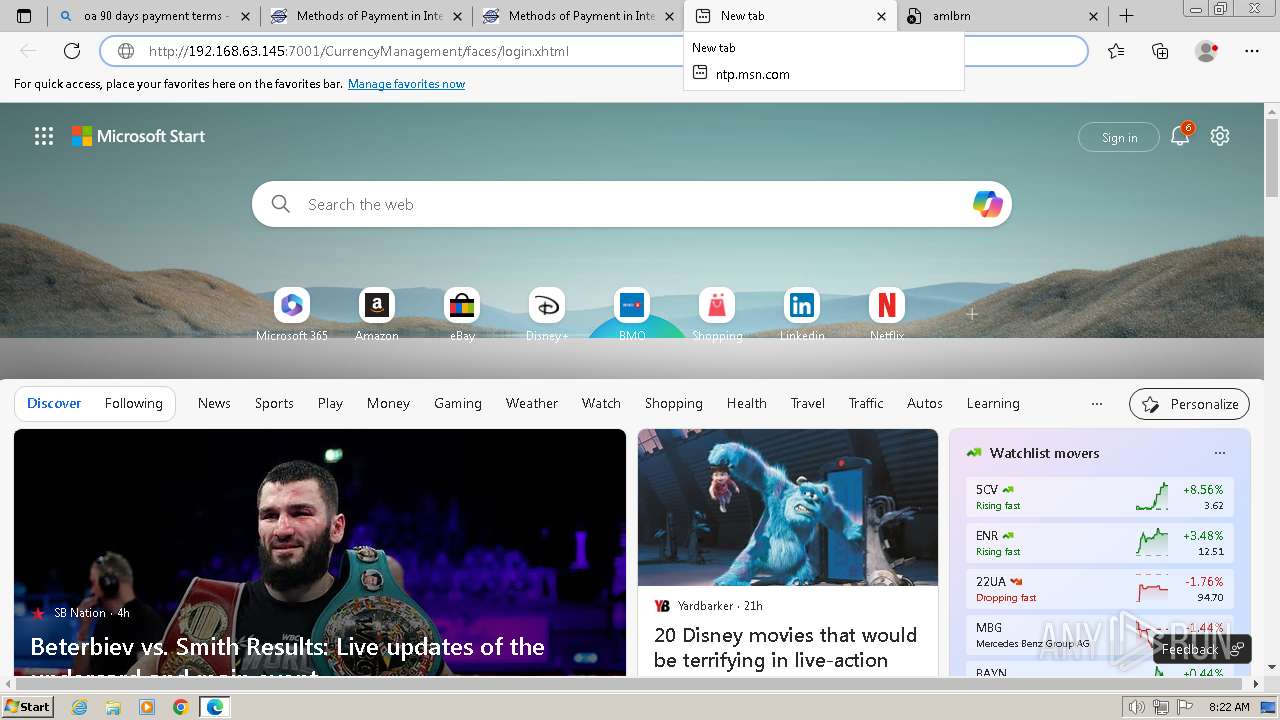Open Internet Explorer from taskbar

(x=79, y=707)
